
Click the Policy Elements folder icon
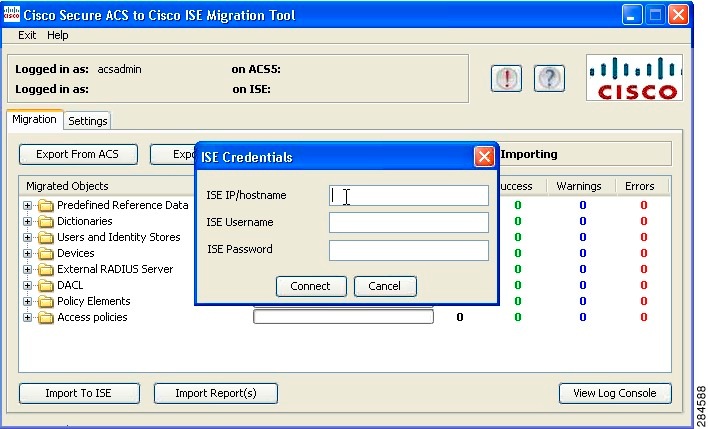[46, 302]
